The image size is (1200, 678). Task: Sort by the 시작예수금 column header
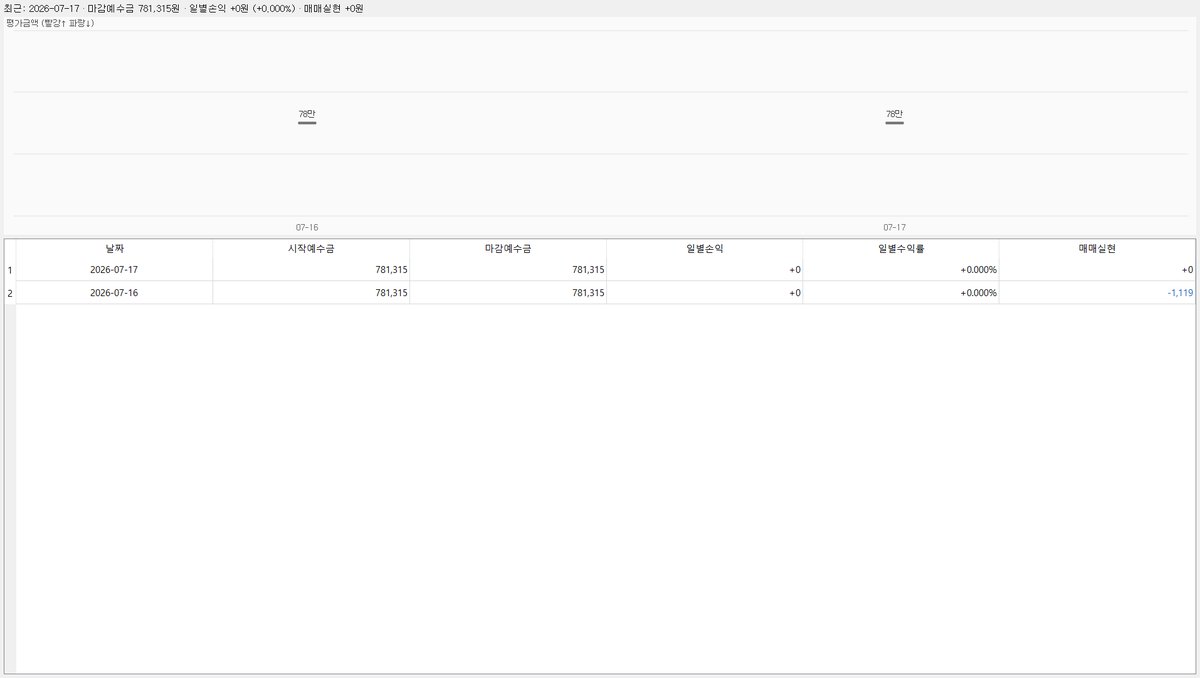[x=311, y=248]
